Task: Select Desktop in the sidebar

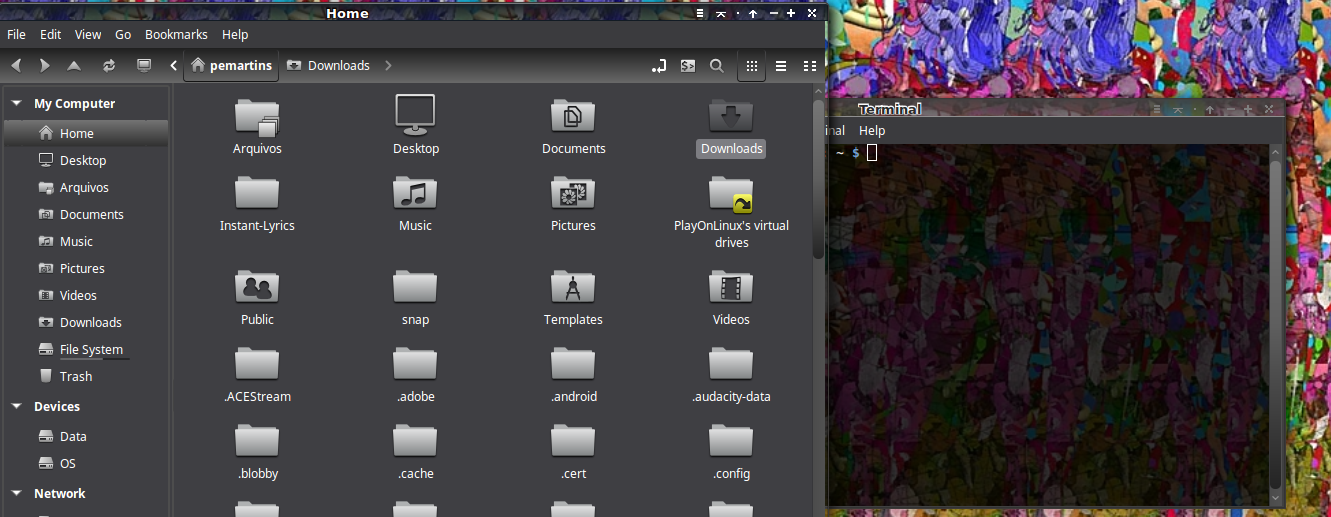Action: (86, 160)
